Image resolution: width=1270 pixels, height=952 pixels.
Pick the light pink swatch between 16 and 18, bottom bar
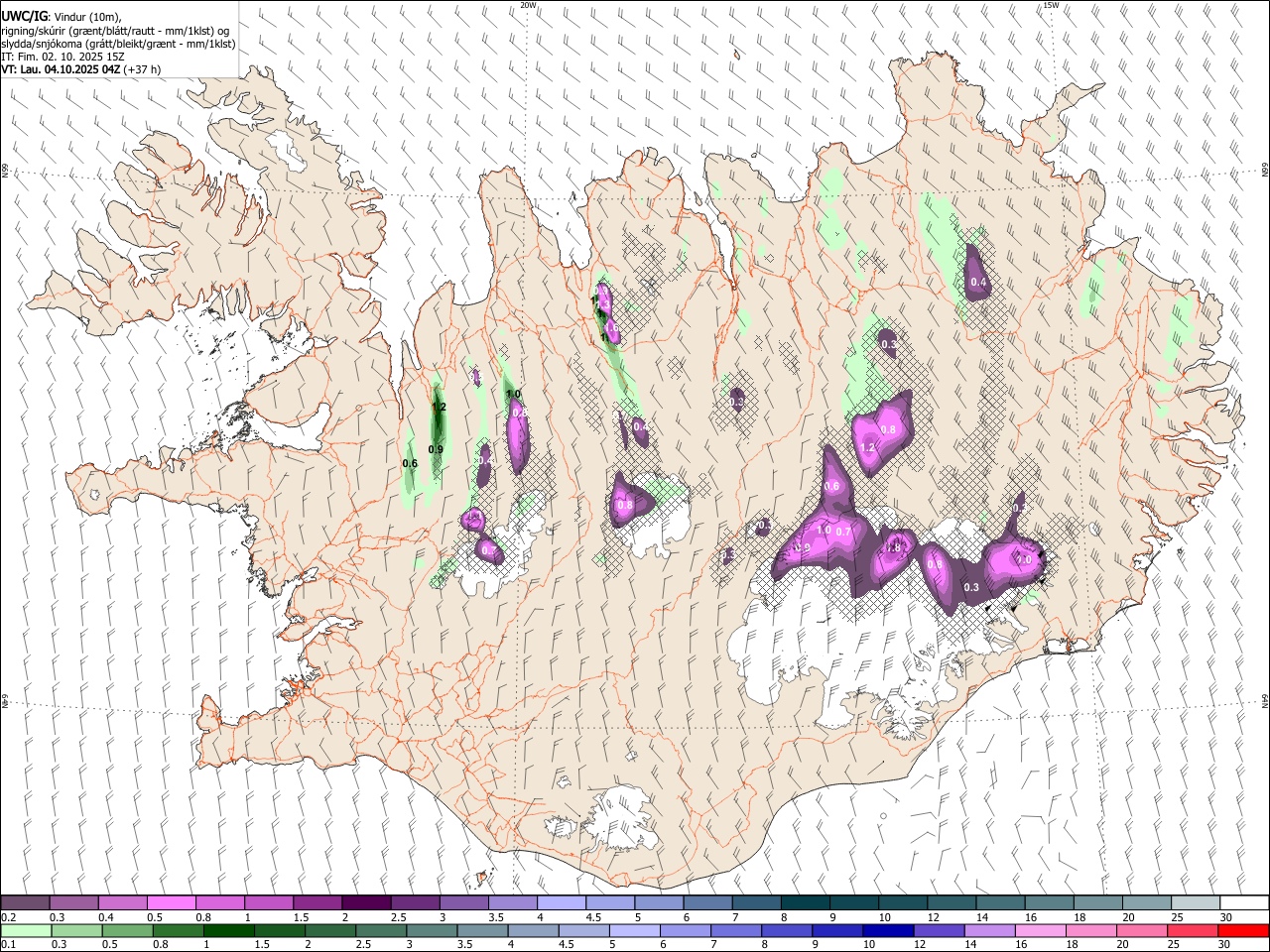click(x=1041, y=930)
